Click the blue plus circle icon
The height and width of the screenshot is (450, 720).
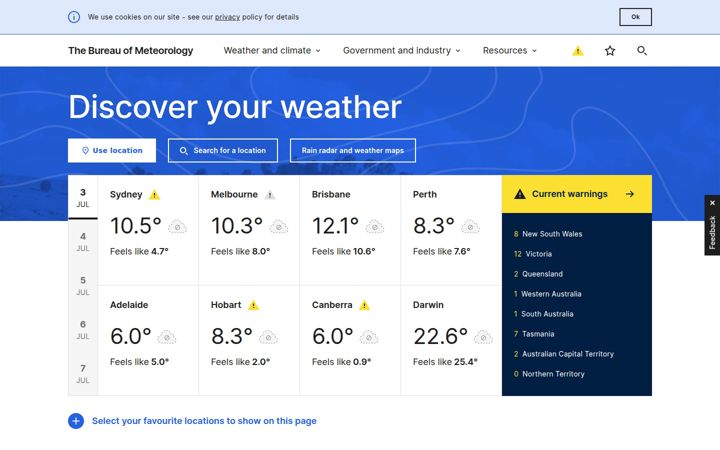pyautogui.click(x=76, y=421)
